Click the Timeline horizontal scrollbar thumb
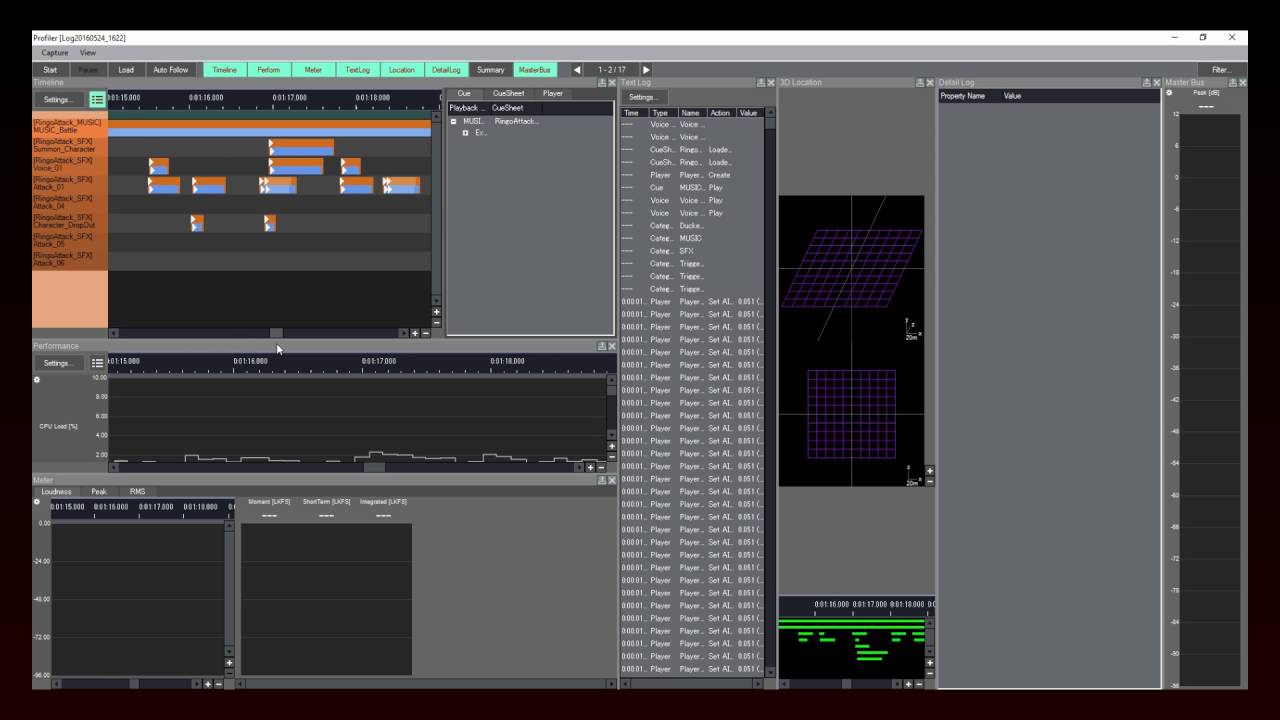 tap(276, 333)
